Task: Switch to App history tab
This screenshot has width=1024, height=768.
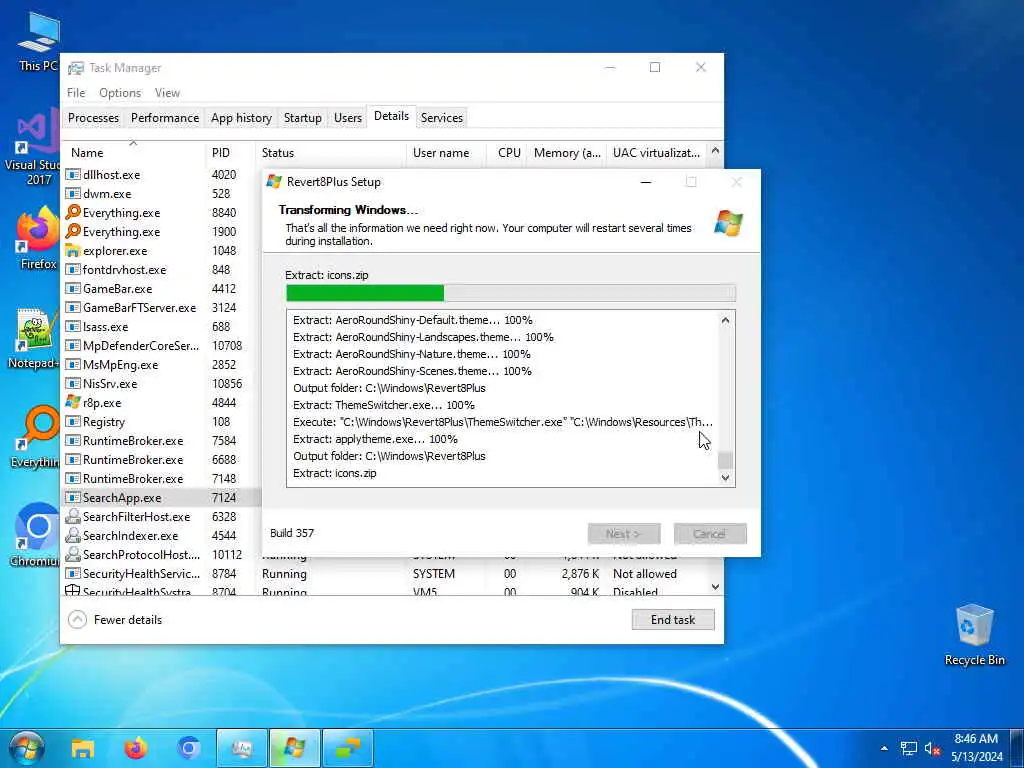Action: [x=241, y=118]
